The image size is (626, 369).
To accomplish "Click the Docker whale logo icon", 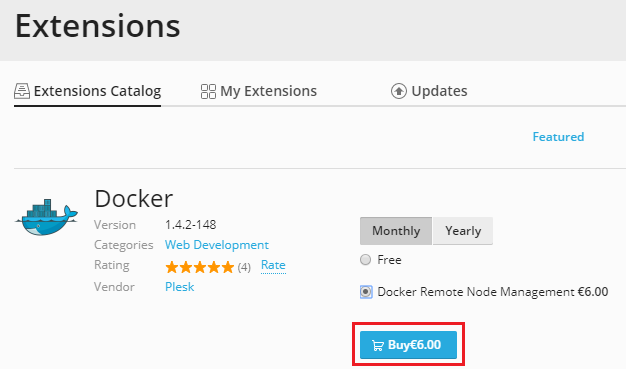I will (x=47, y=217).
